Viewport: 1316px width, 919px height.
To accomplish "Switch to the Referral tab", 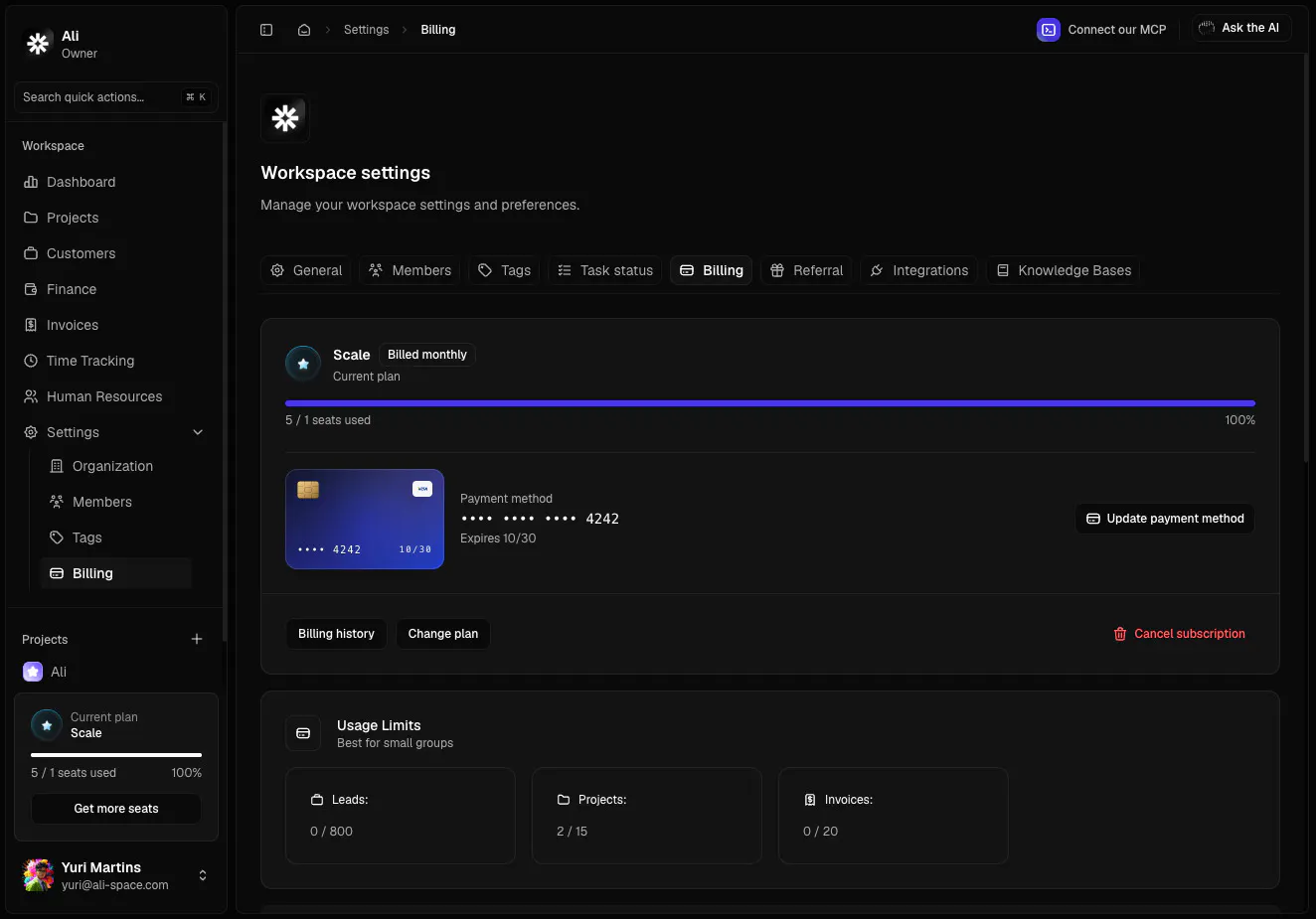I will coord(807,270).
